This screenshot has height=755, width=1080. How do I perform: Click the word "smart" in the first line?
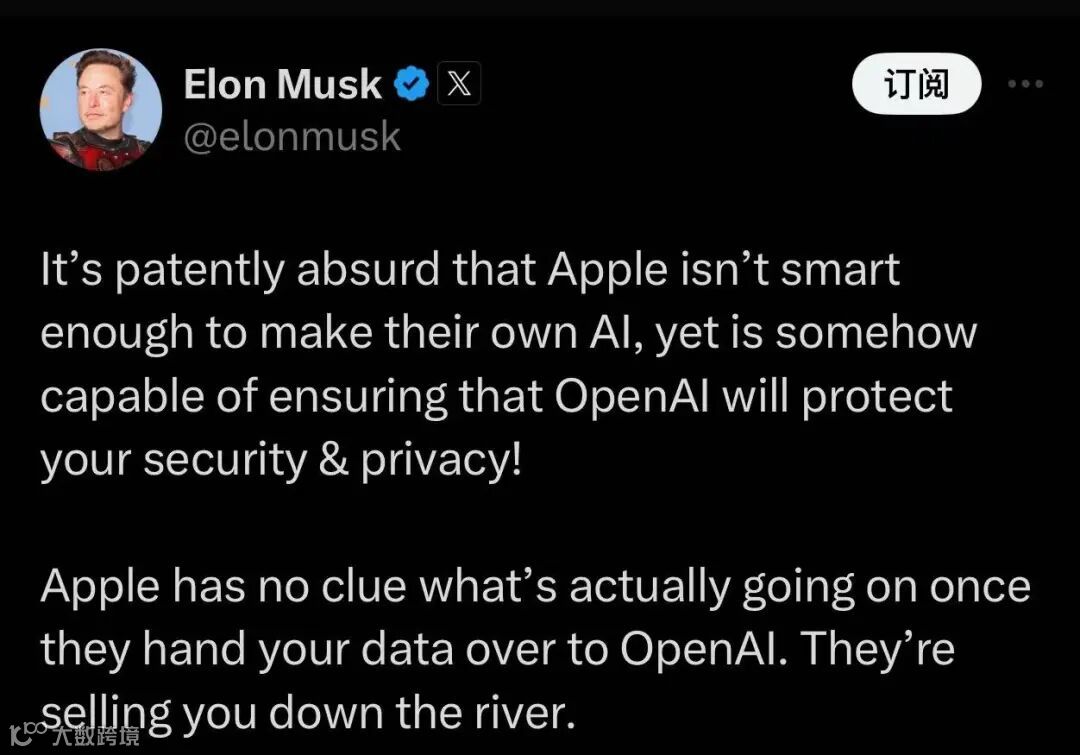point(840,269)
